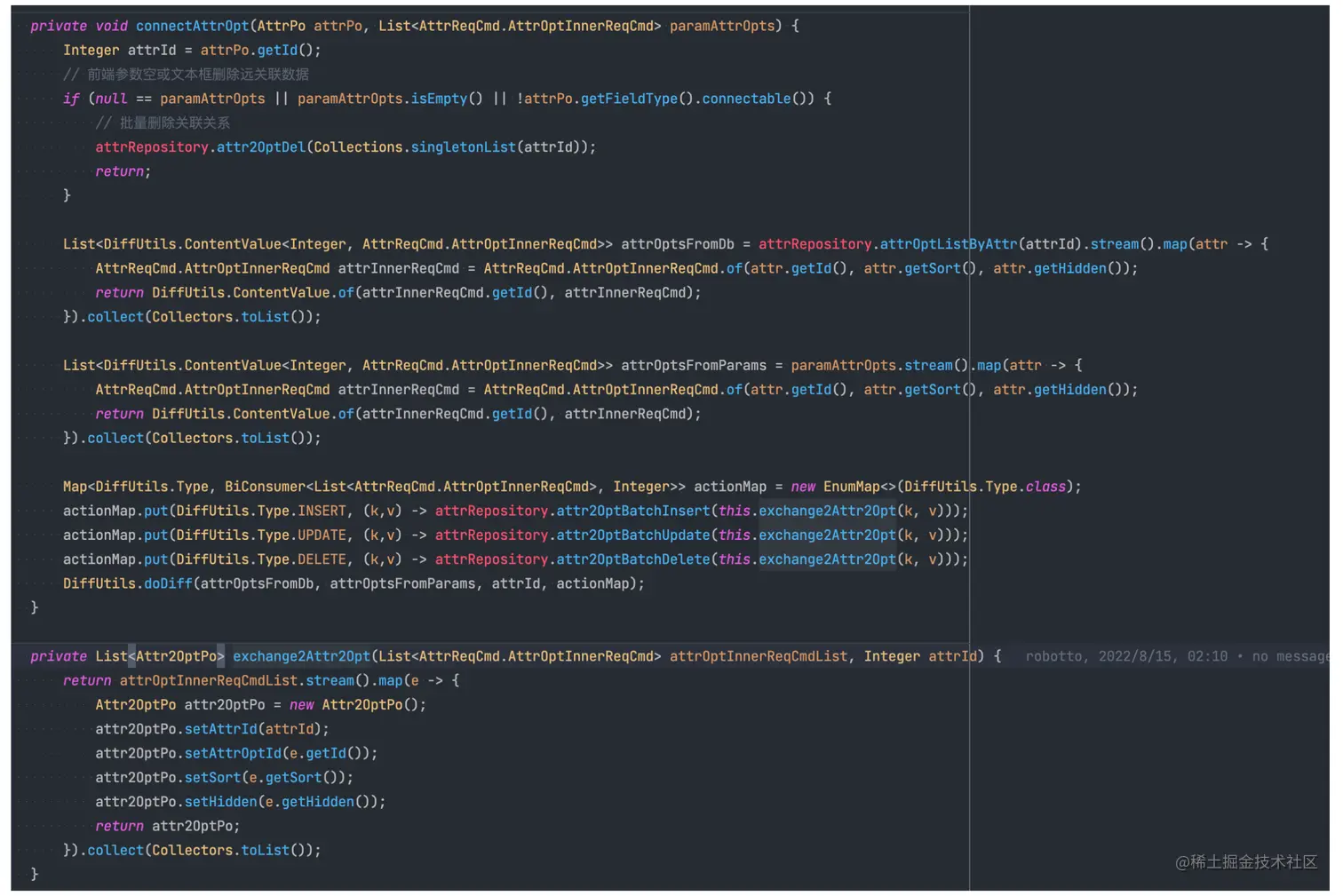Click the attrOptListByAttr method call
This screenshot has width=1343, height=896.
tap(949, 244)
